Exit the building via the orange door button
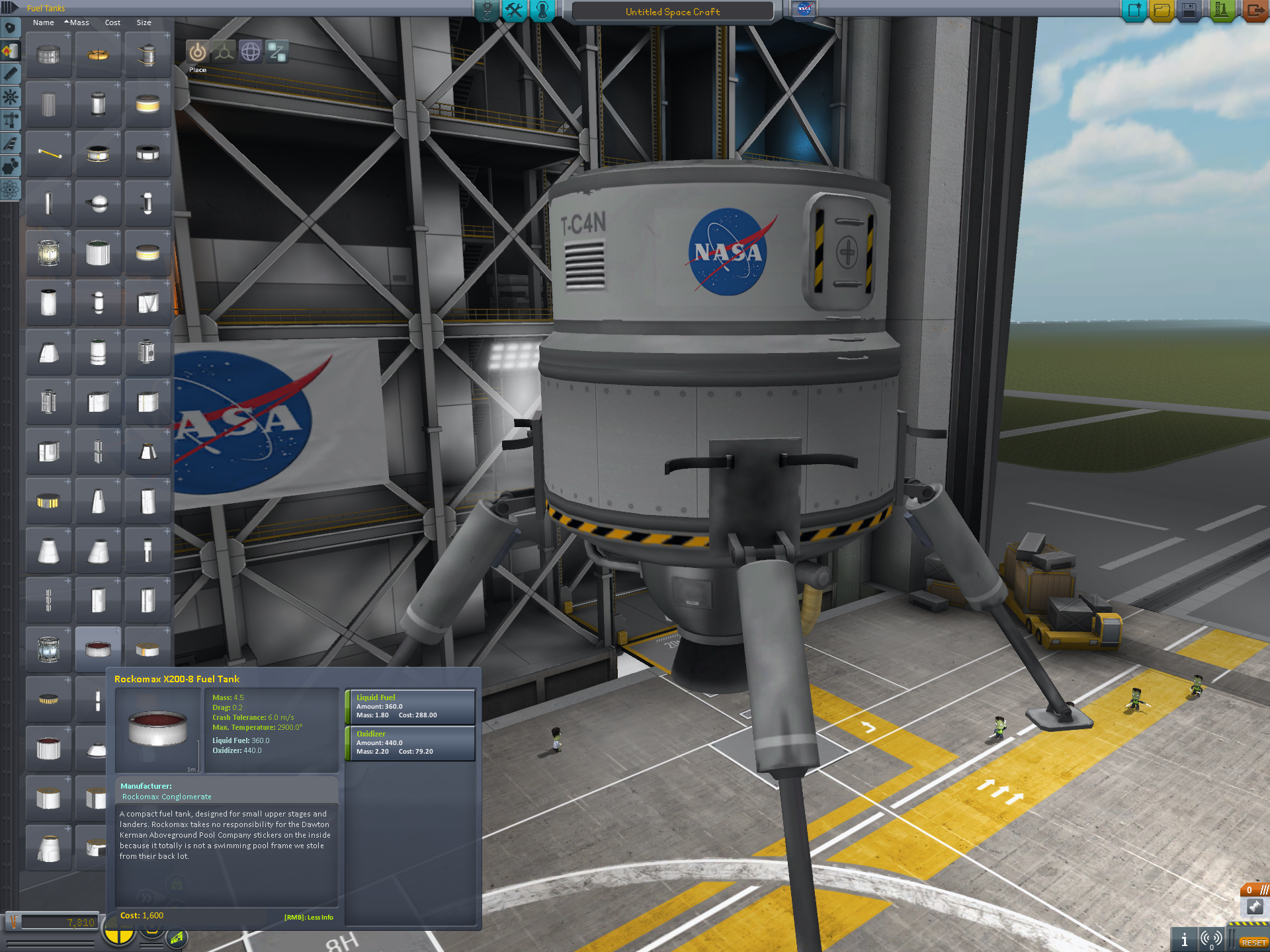The width and height of the screenshot is (1270, 952). 1254,11
